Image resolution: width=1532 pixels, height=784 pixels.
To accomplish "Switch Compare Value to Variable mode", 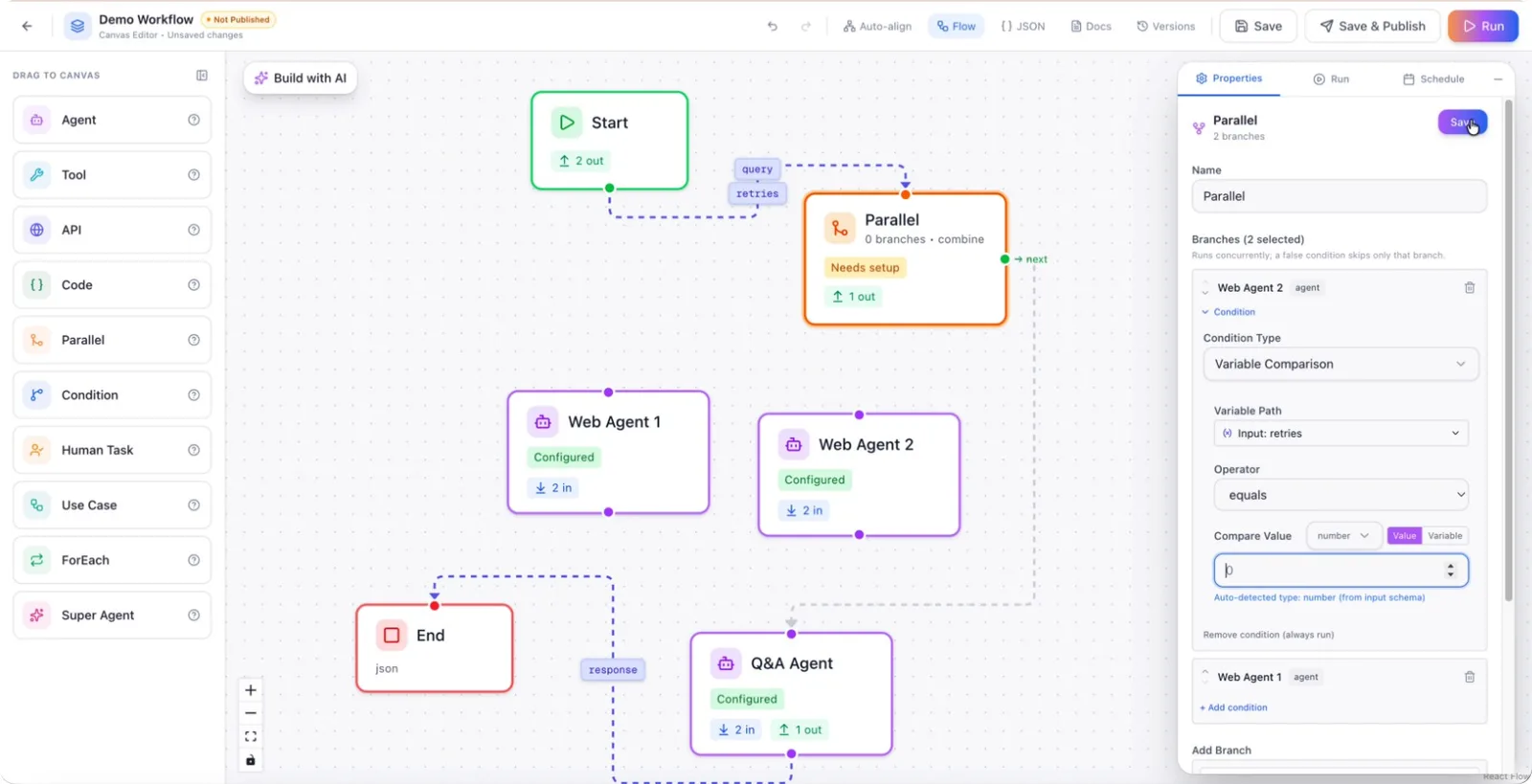I will coord(1445,536).
